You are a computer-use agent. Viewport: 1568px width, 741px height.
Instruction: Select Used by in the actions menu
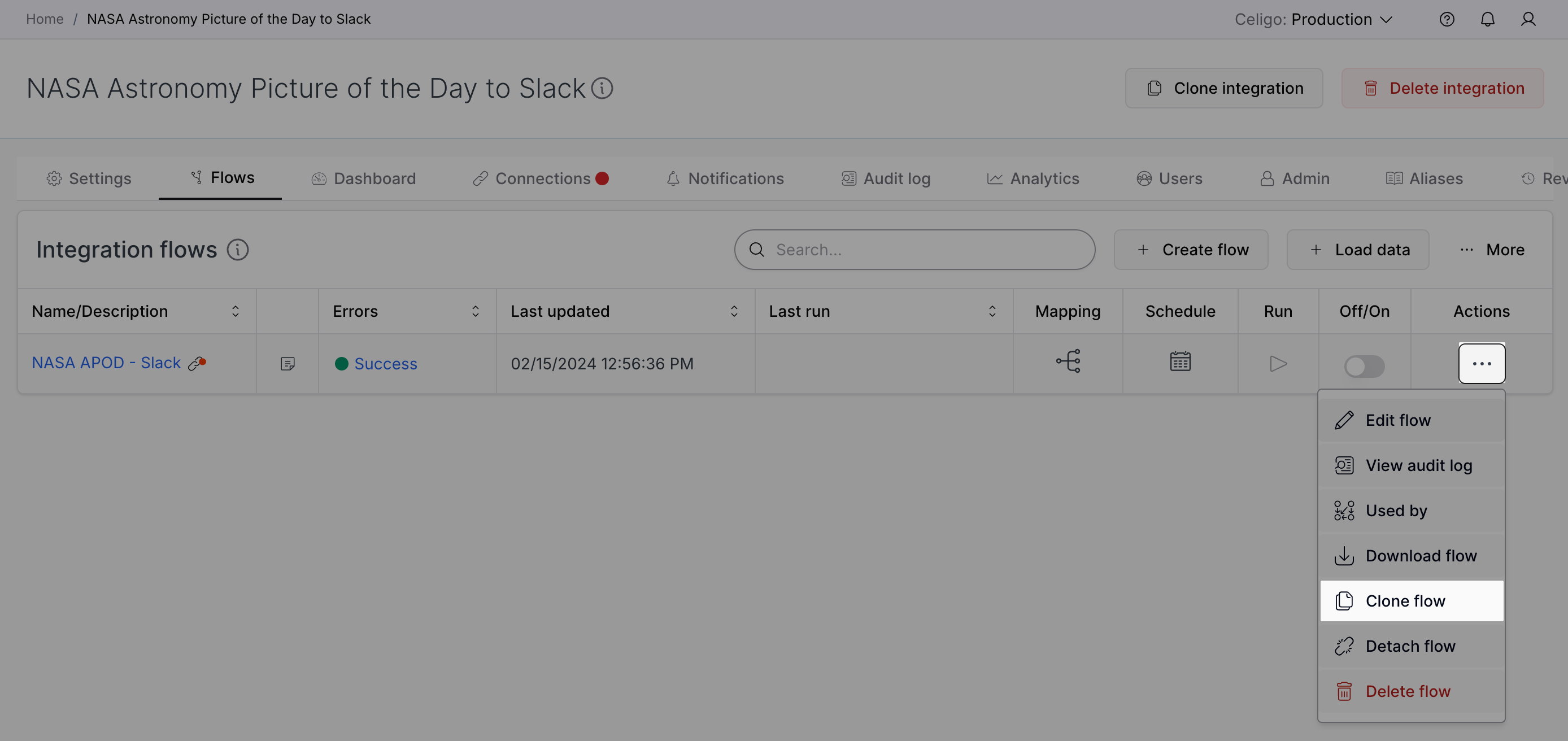coord(1412,510)
